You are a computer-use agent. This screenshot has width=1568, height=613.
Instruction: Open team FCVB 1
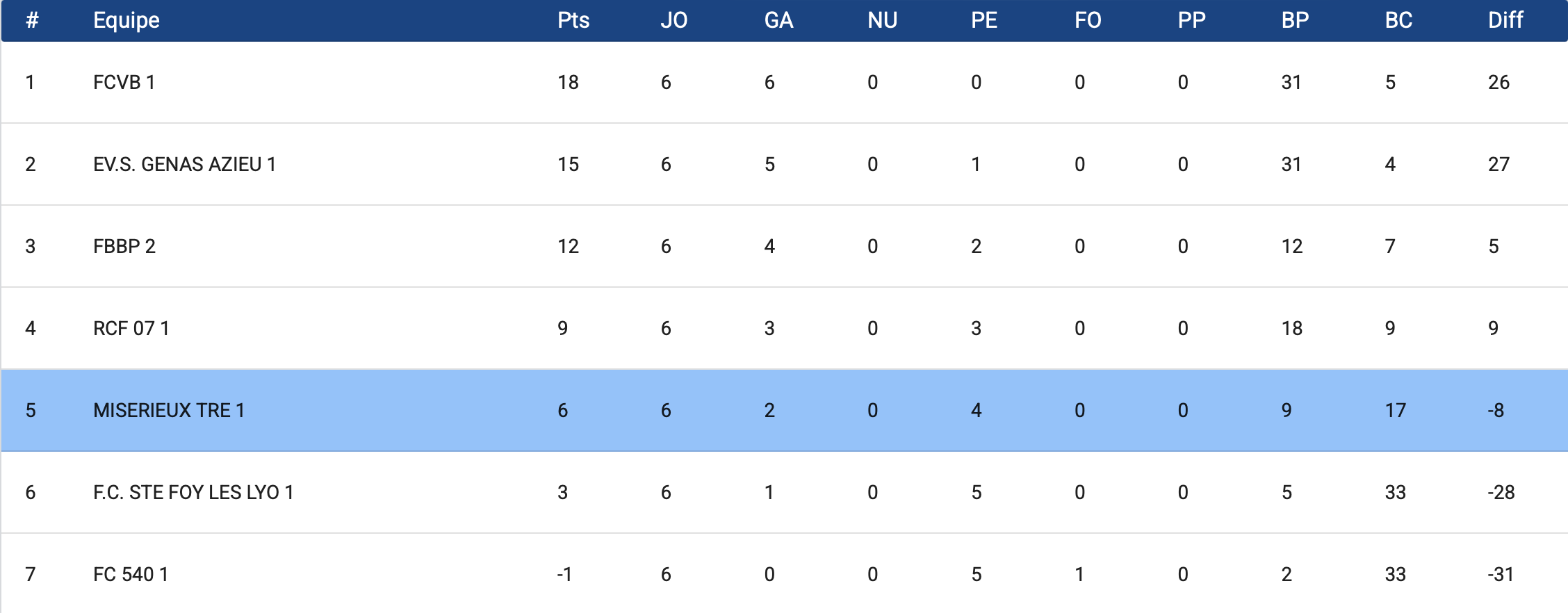124,82
